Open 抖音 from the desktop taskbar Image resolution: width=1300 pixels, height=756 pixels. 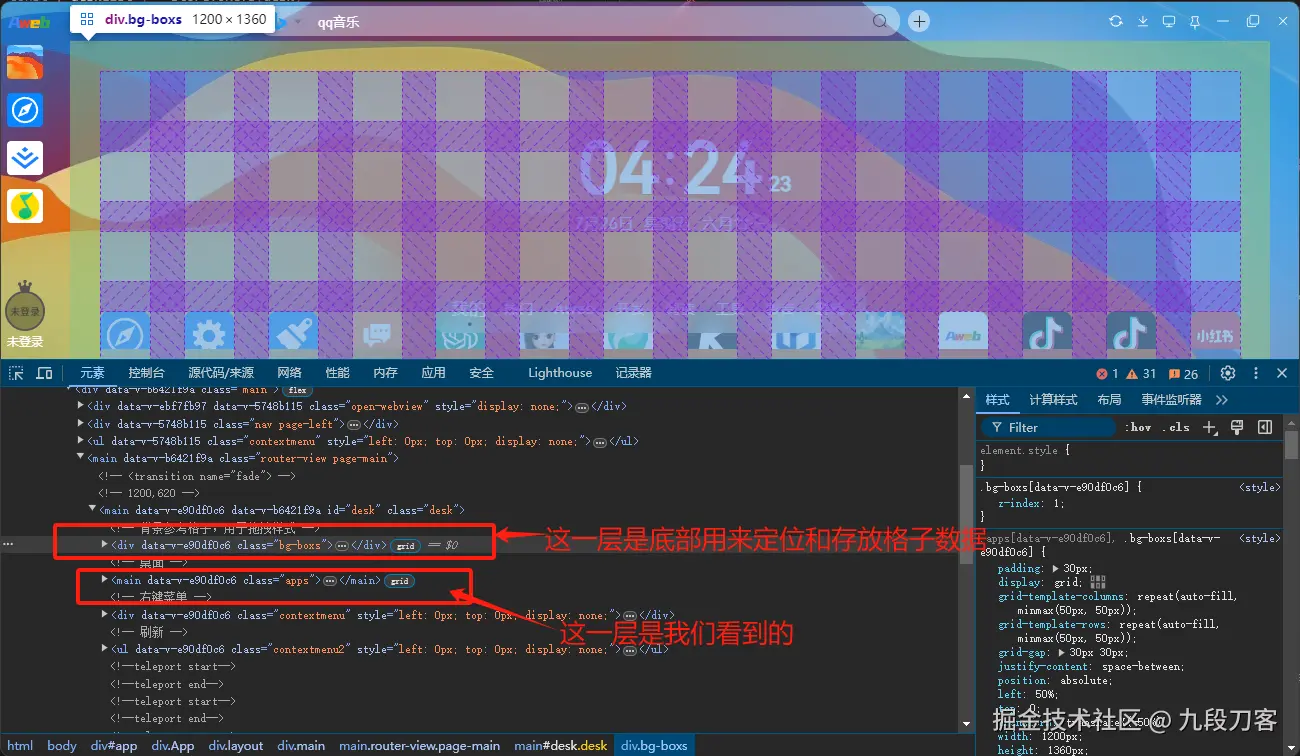pos(1047,333)
